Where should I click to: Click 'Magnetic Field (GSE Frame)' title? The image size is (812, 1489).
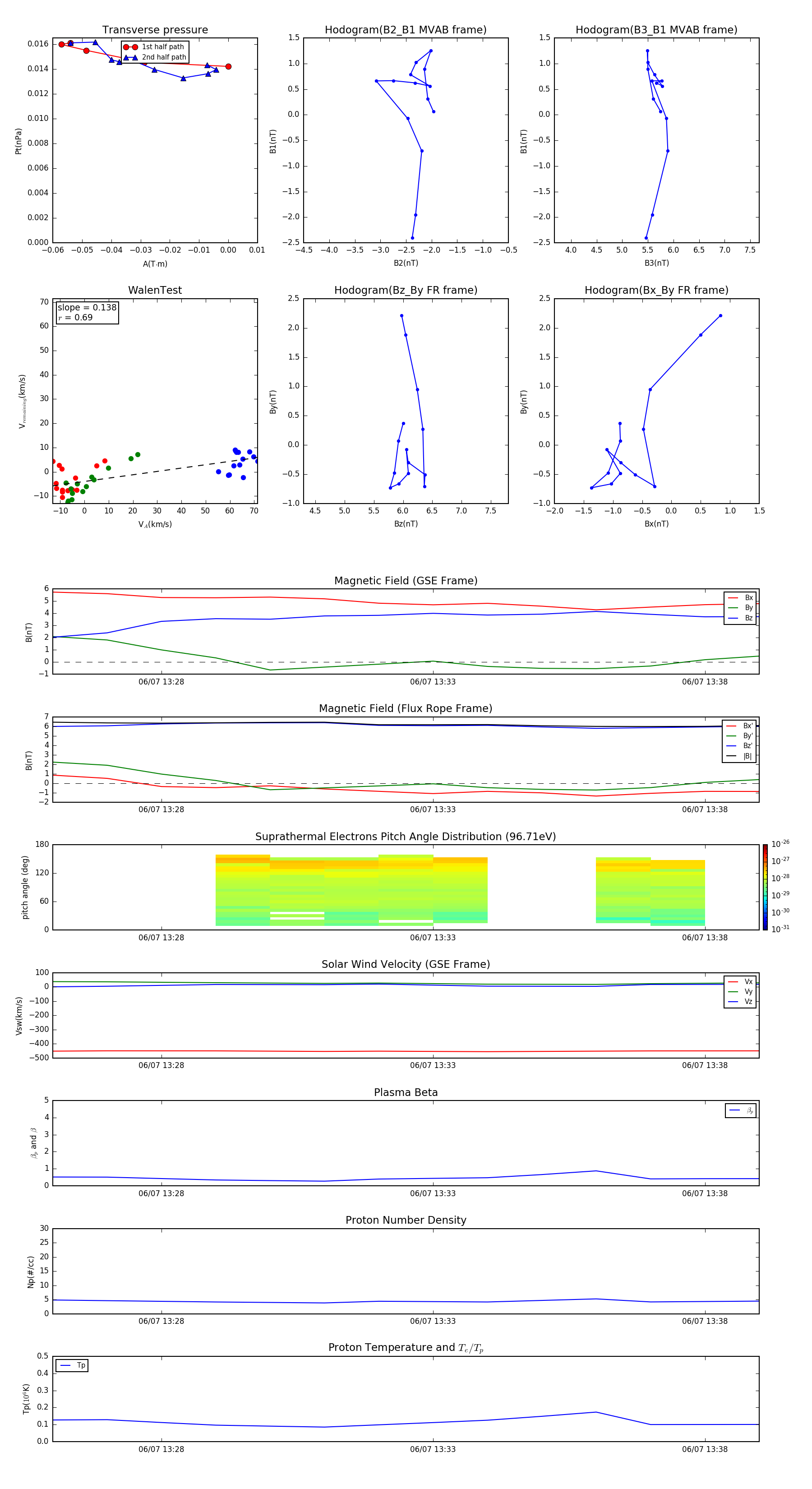pyautogui.click(x=406, y=581)
